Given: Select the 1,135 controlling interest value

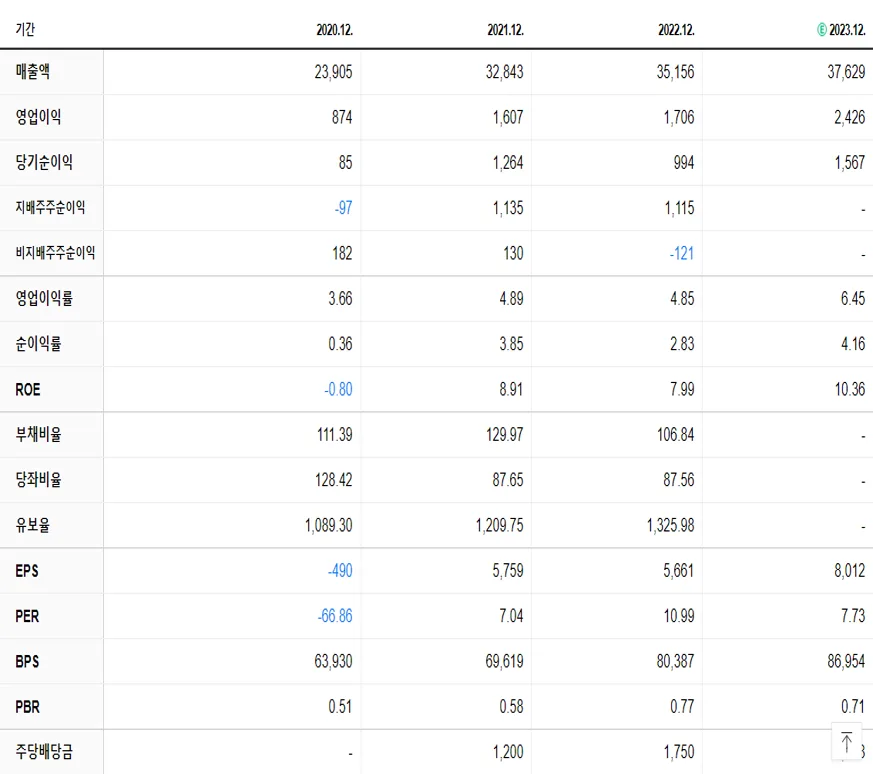Looking at the screenshot, I should tap(508, 208).
